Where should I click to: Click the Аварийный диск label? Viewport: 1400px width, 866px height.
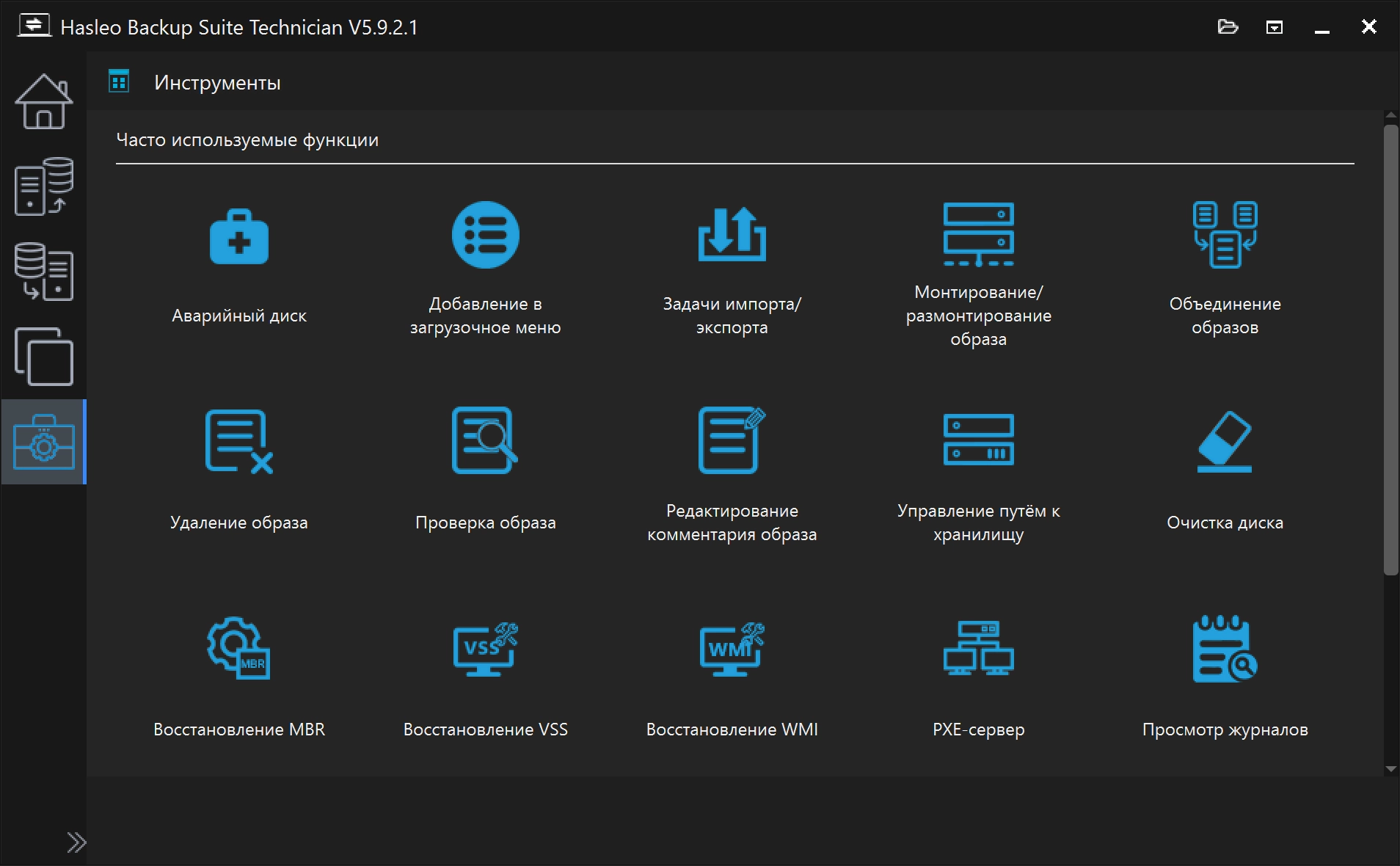click(239, 316)
